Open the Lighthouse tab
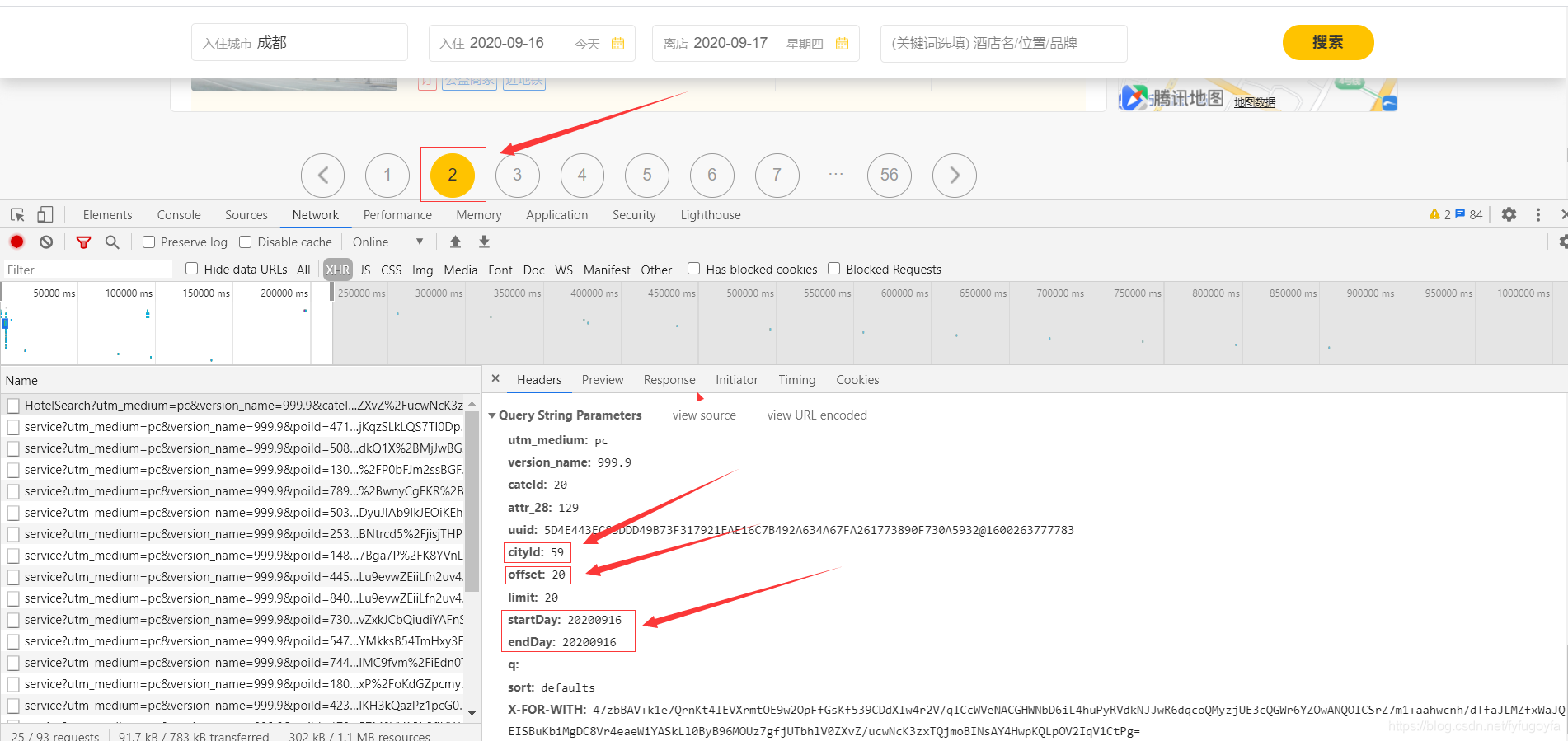The image size is (1568, 741). pyautogui.click(x=711, y=215)
